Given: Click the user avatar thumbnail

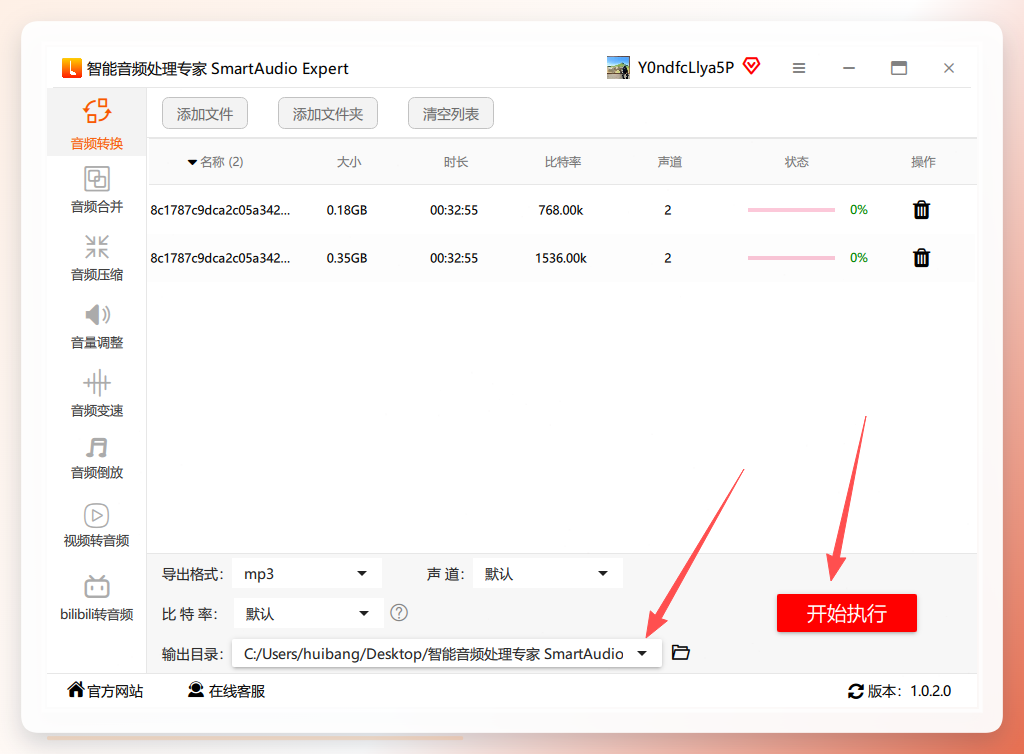Looking at the screenshot, I should click(618, 67).
